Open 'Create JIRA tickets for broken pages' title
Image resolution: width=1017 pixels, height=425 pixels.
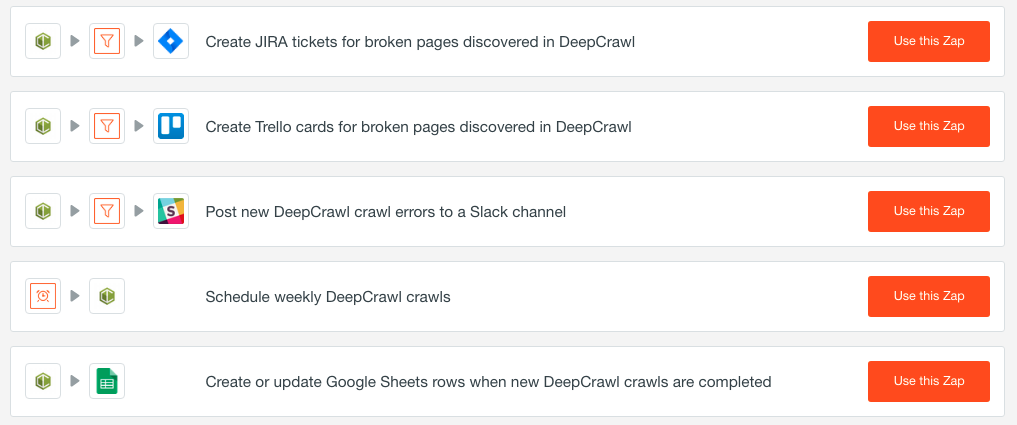(x=420, y=42)
